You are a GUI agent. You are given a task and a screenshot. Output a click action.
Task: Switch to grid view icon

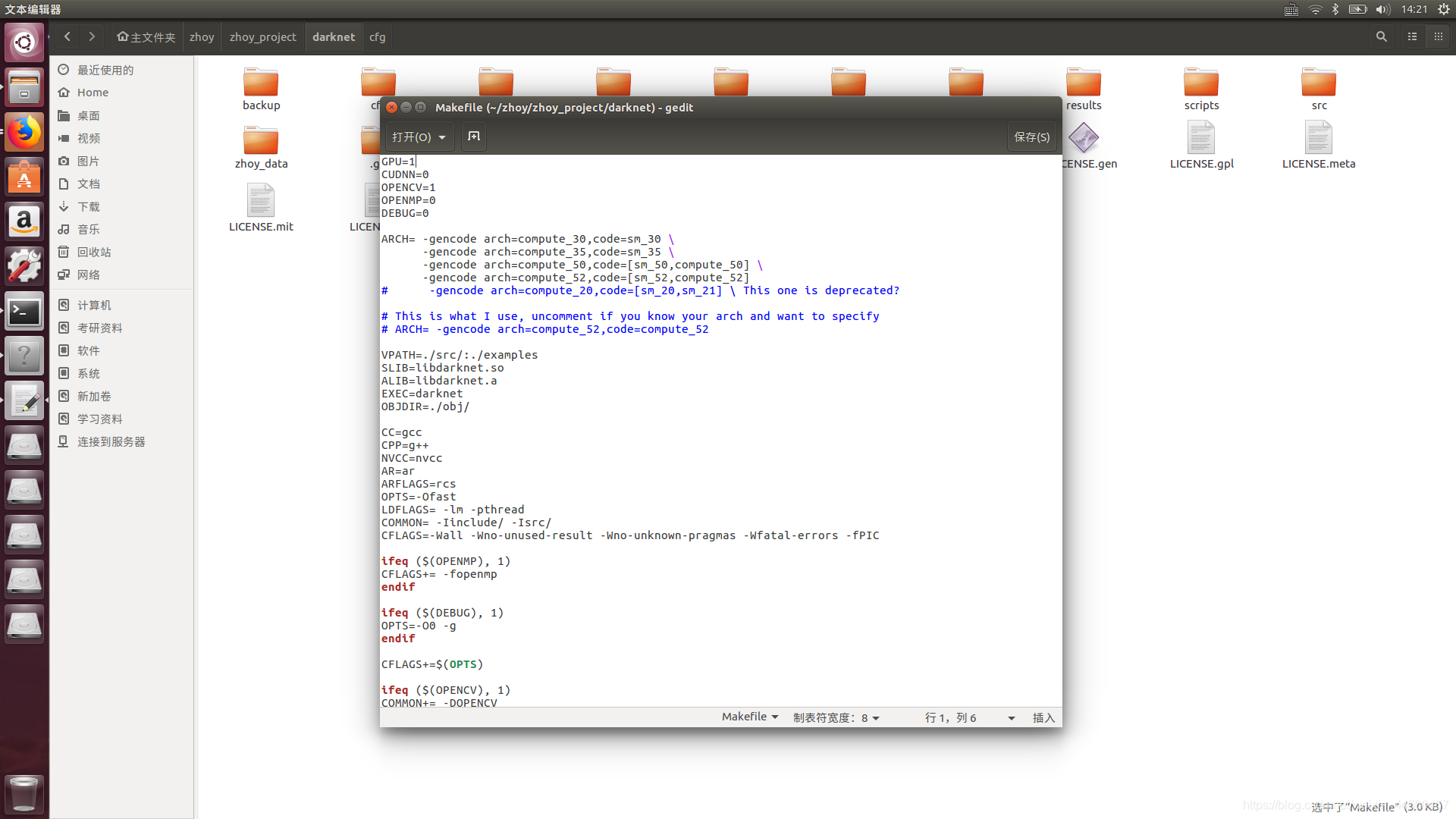pyautogui.click(x=1438, y=36)
